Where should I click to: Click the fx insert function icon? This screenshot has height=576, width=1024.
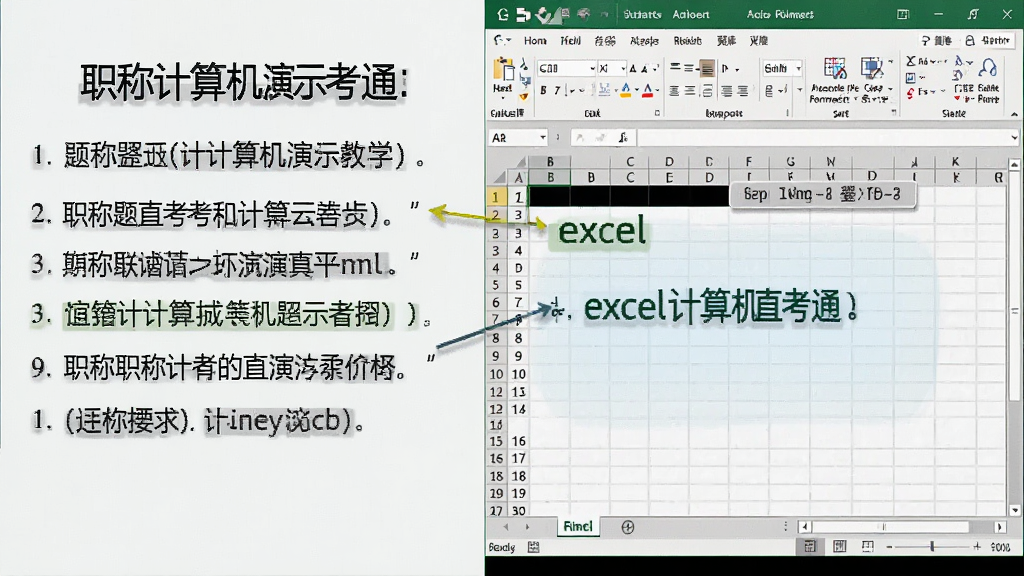(624, 137)
